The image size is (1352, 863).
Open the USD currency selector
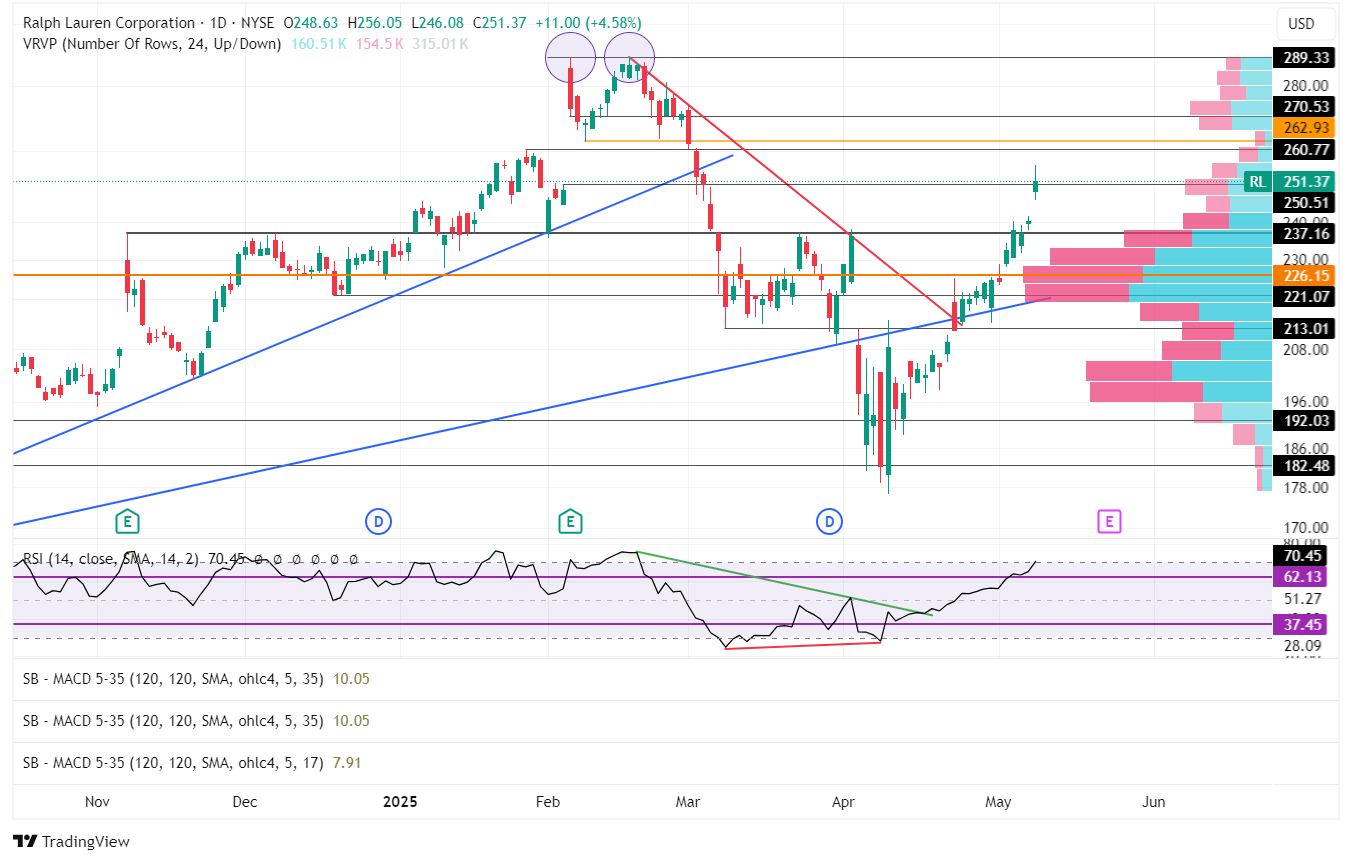[x=1301, y=23]
